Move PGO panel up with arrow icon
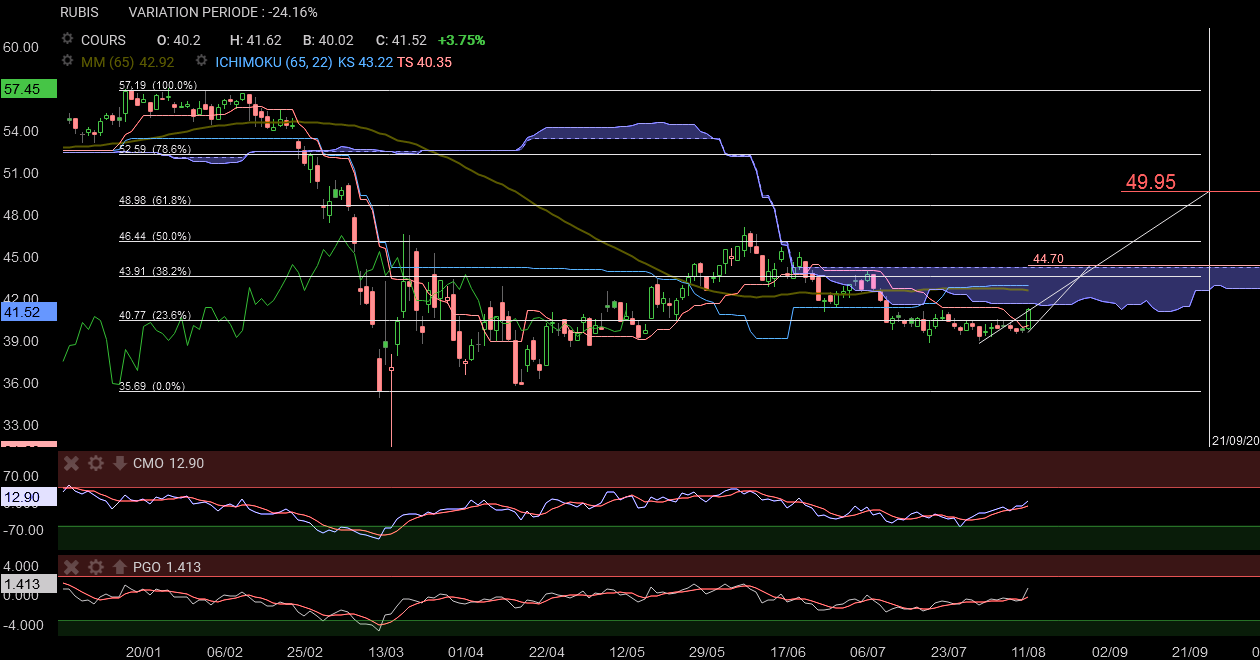Image resolution: width=1260 pixels, height=660 pixels. click(x=119, y=567)
